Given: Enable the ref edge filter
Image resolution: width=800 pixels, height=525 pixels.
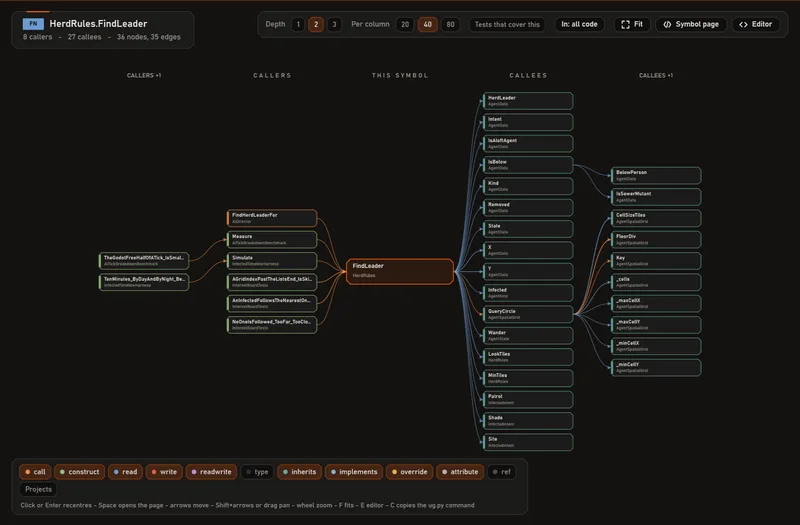Looking at the screenshot, I should point(502,472).
